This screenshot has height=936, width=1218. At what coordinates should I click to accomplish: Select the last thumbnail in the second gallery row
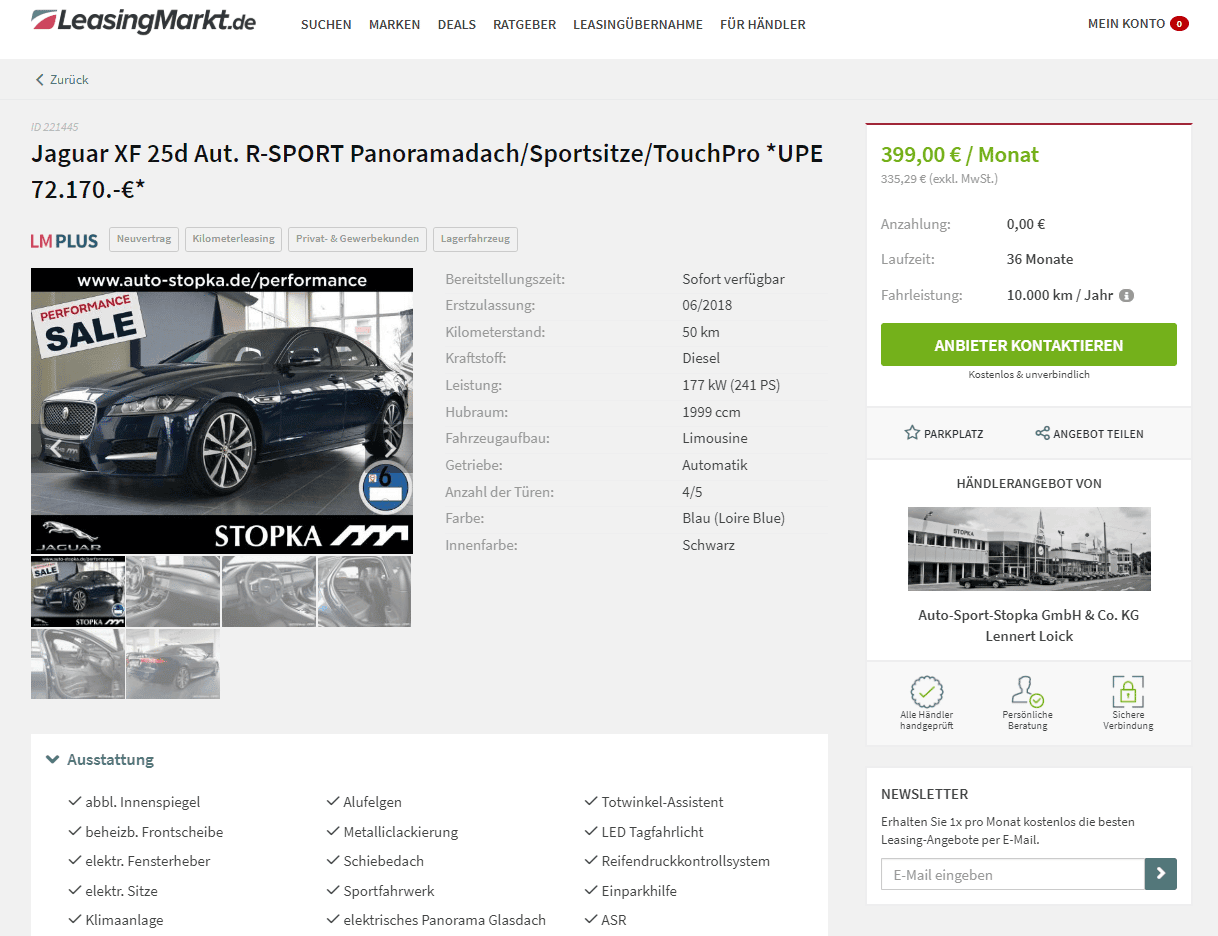point(173,664)
